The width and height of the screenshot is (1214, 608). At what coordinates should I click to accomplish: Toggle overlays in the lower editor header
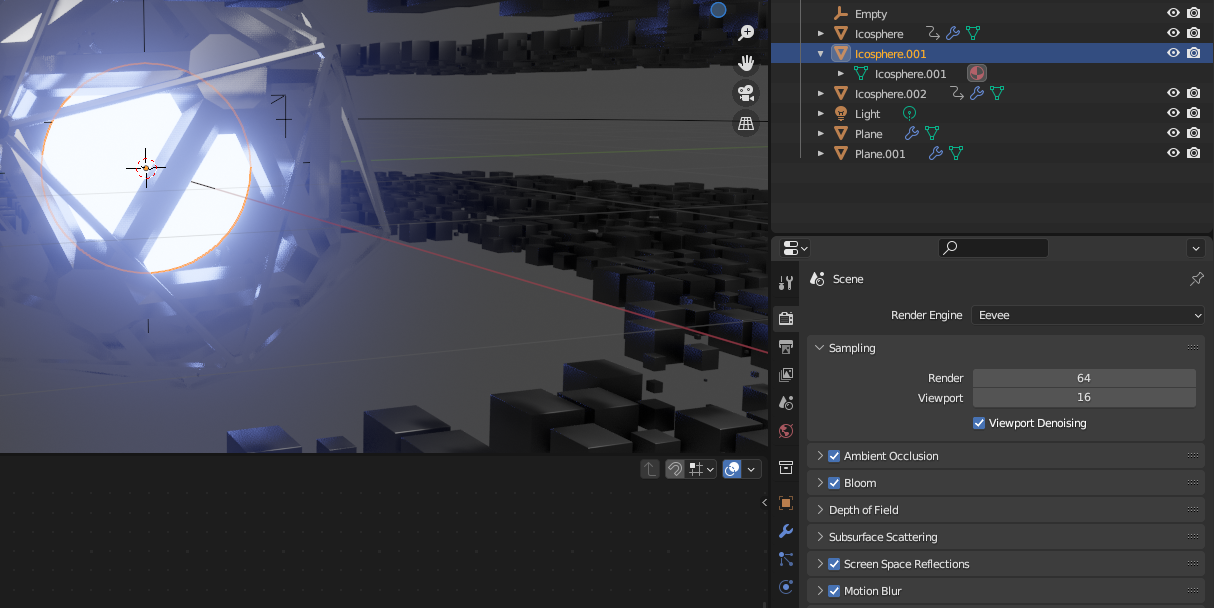pos(732,469)
